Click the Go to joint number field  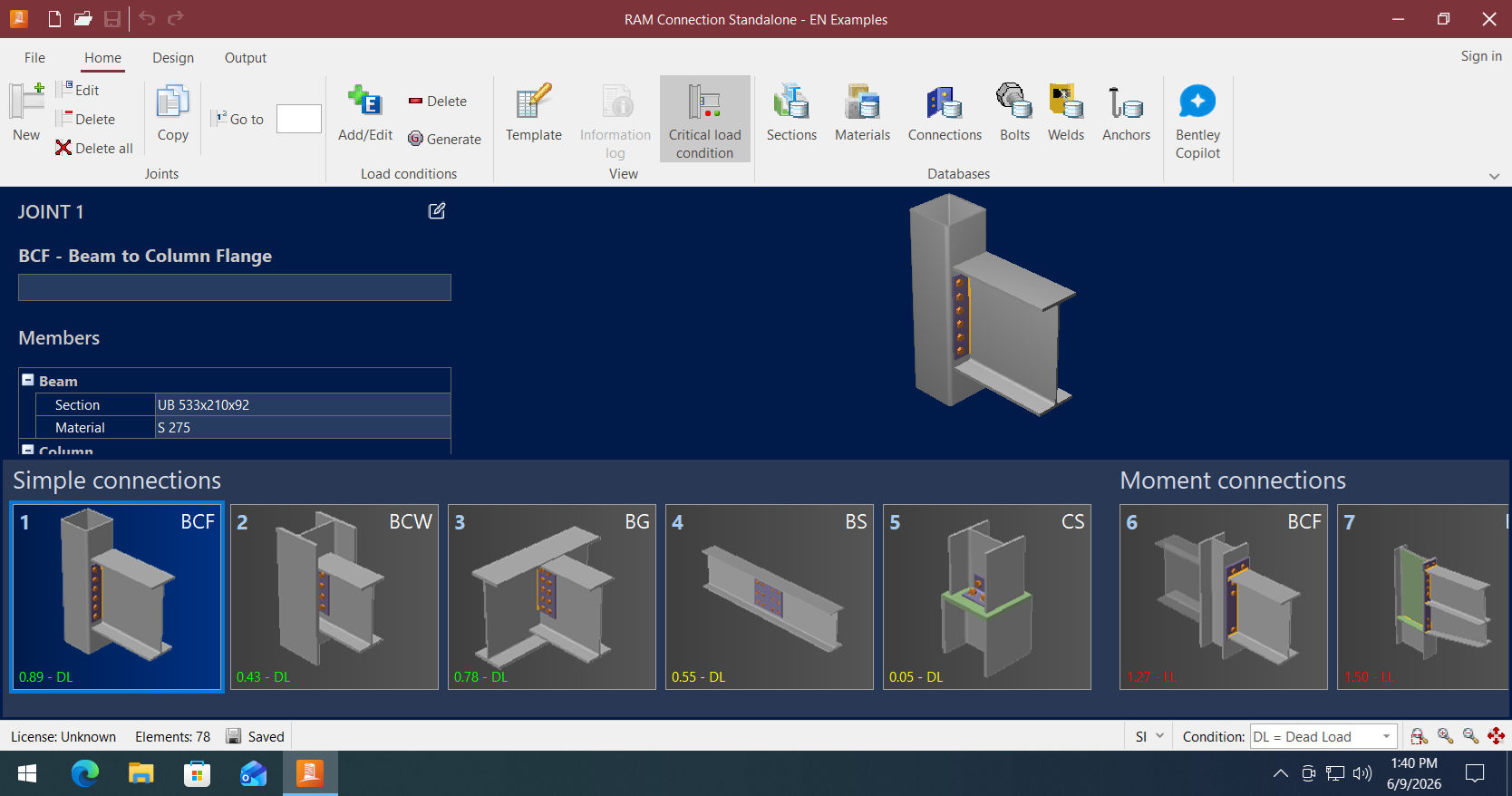coord(299,119)
